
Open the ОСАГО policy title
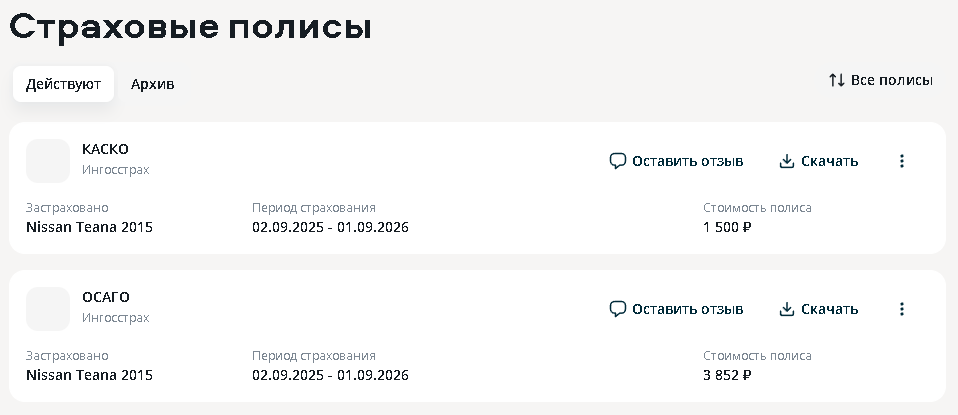[106, 297]
